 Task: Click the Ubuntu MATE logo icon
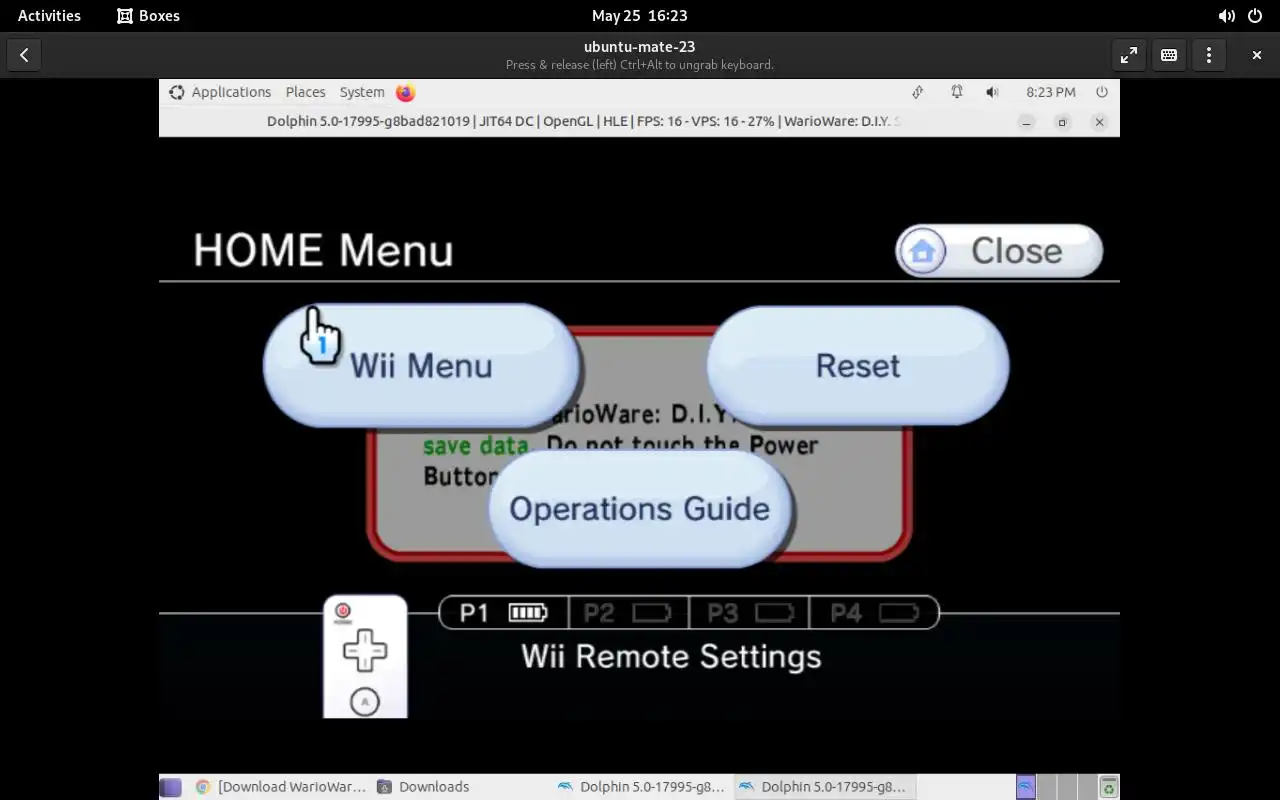click(x=177, y=92)
